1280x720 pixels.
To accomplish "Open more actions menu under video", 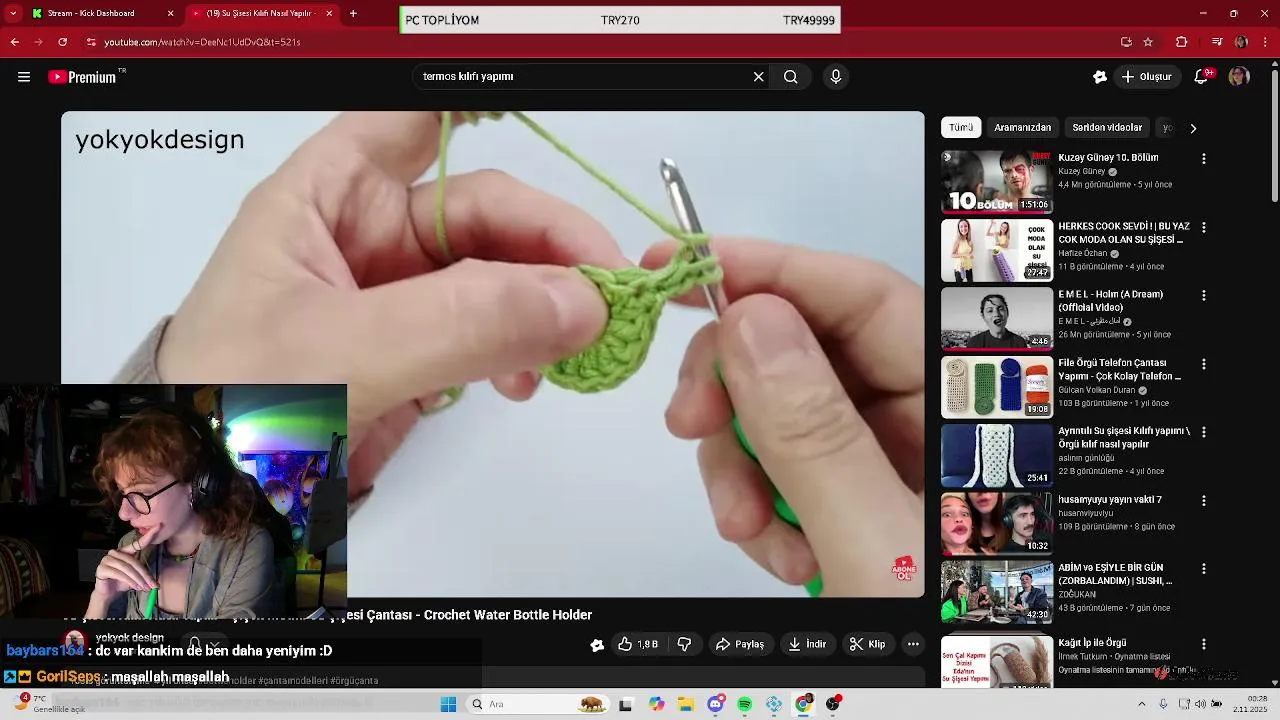I will tap(913, 645).
